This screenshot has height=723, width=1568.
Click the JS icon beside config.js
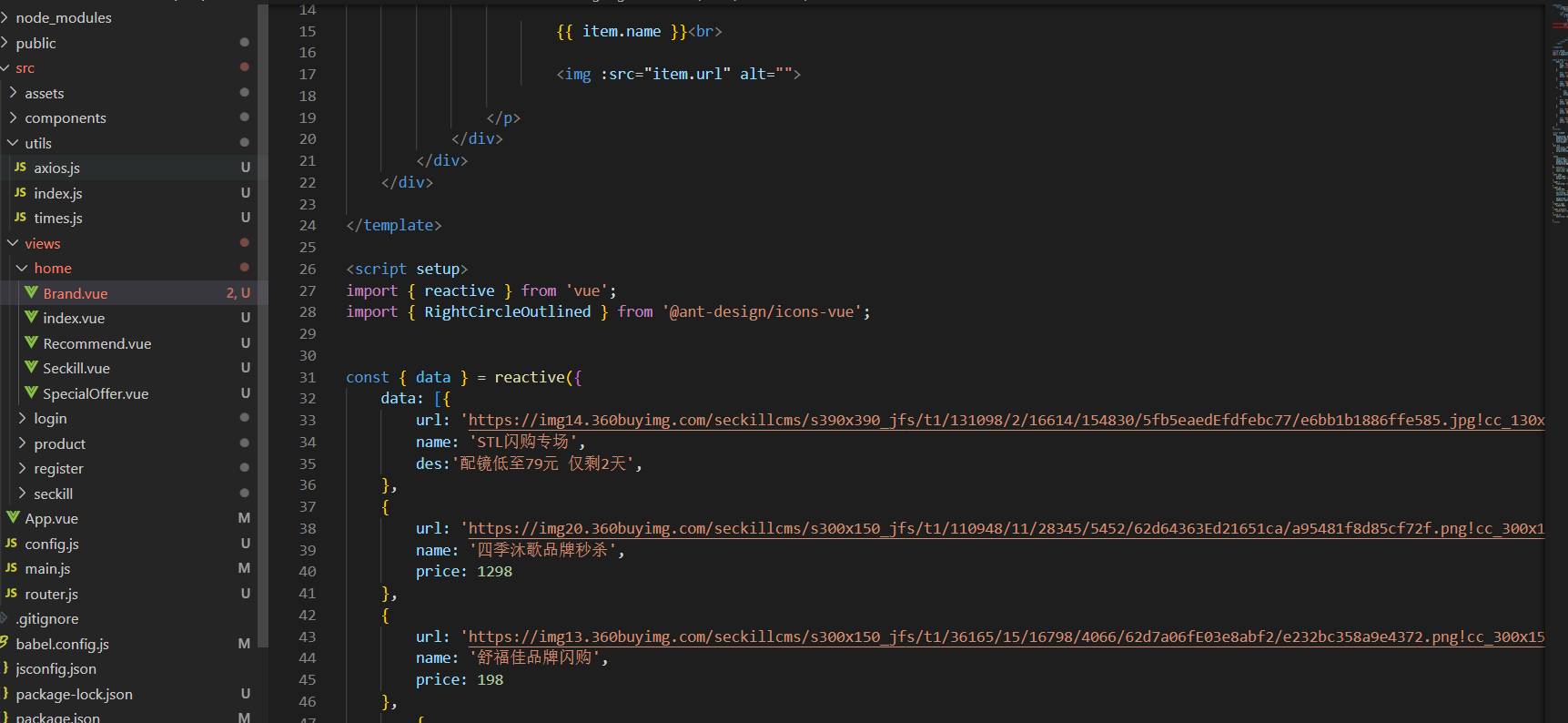(11, 544)
